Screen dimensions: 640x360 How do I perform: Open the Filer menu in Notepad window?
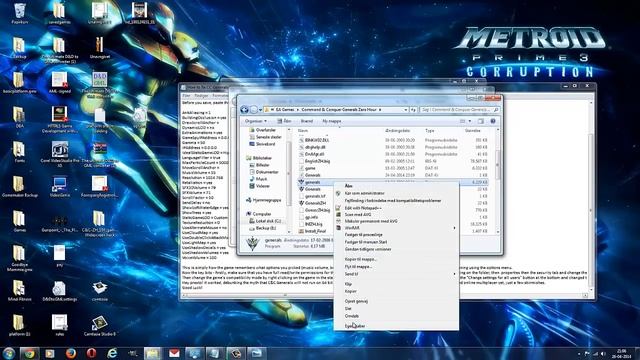(x=187, y=96)
